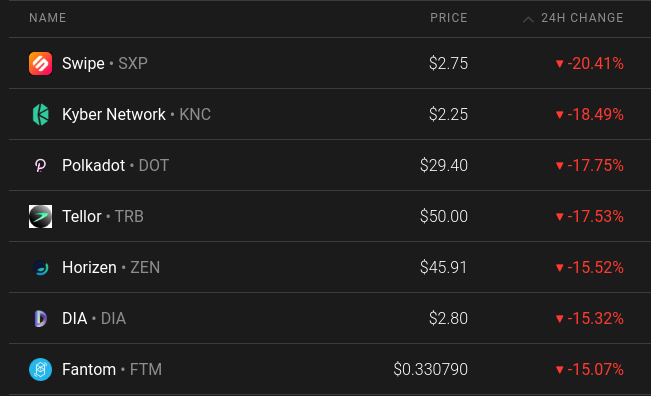Image resolution: width=651 pixels, height=396 pixels.
Task: Open the Kyber Network name link
Action: click(114, 115)
